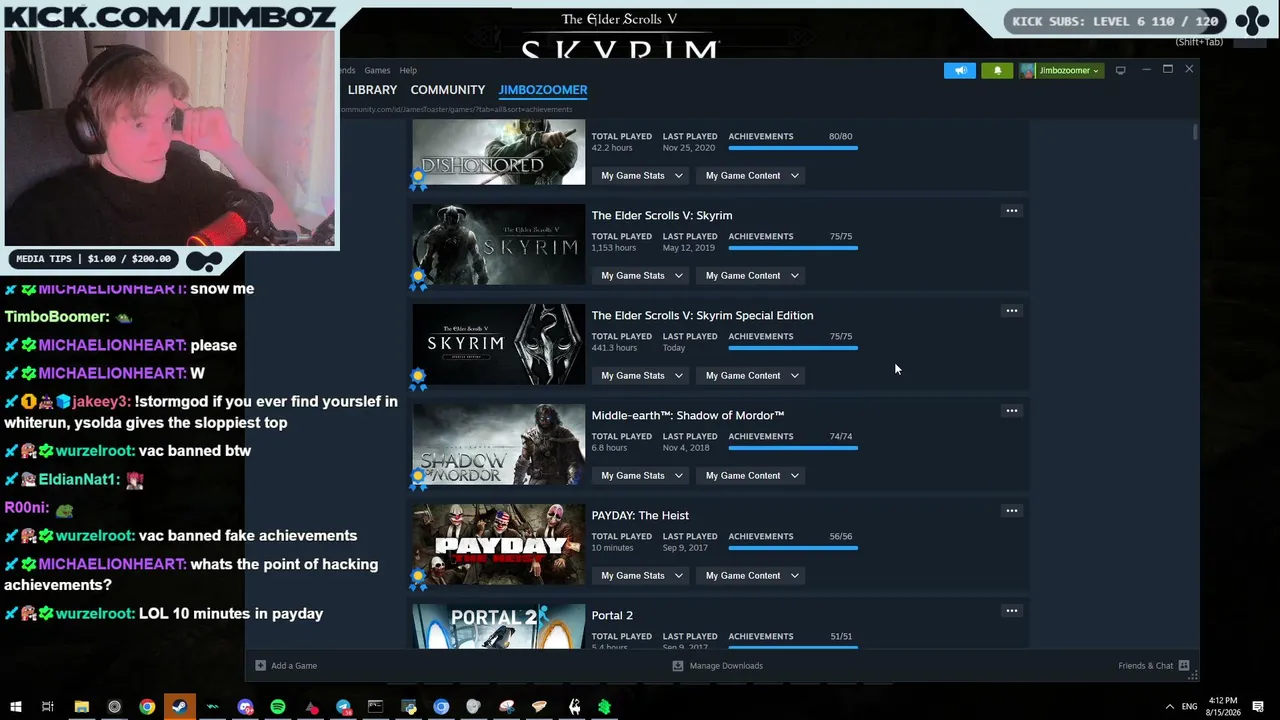Expand My Game Stats for Dishonored
Viewport: 1280px width, 720px height.
[x=641, y=176]
